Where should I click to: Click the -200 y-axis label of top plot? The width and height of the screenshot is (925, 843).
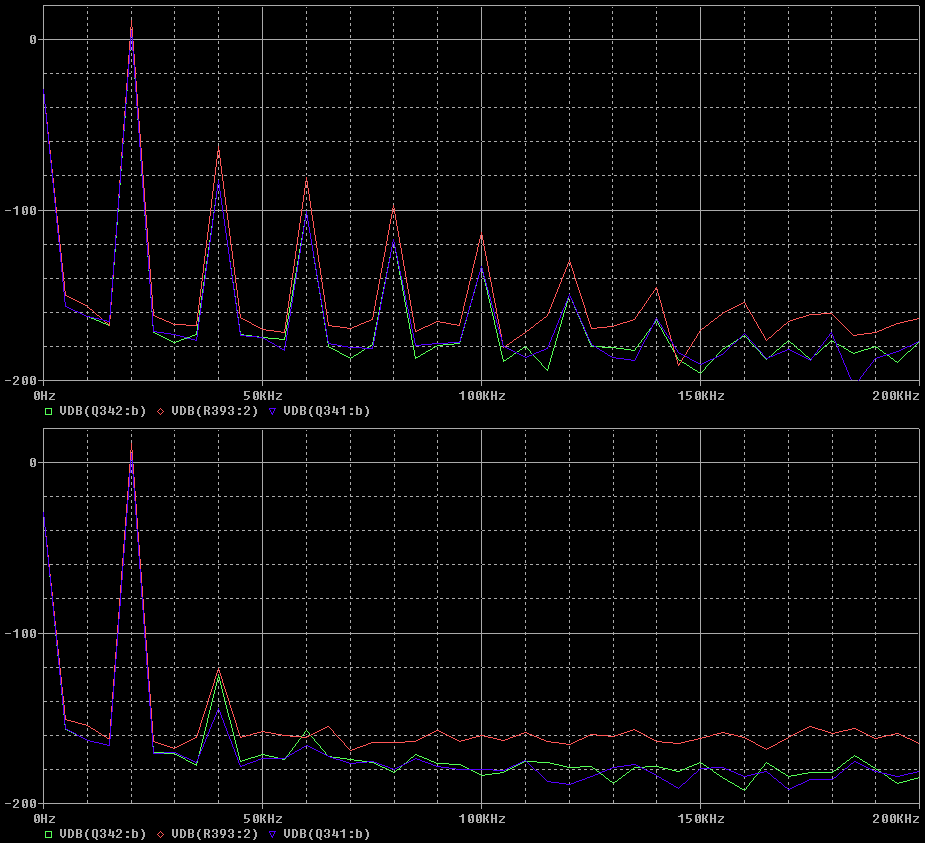pos(21,381)
